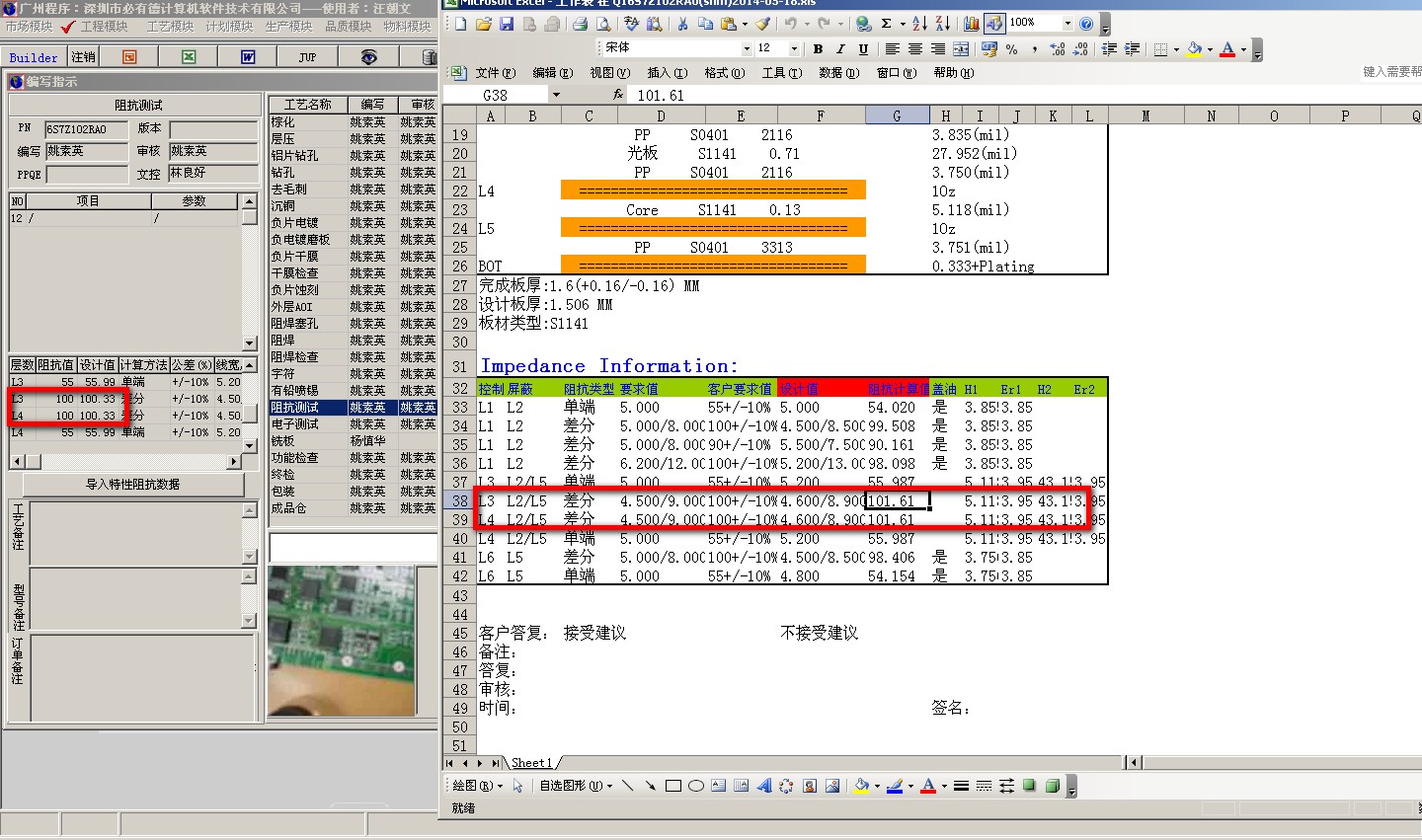1422x840 pixels.
Task: Open the font size dropdown showing 12
Action: 794,48
